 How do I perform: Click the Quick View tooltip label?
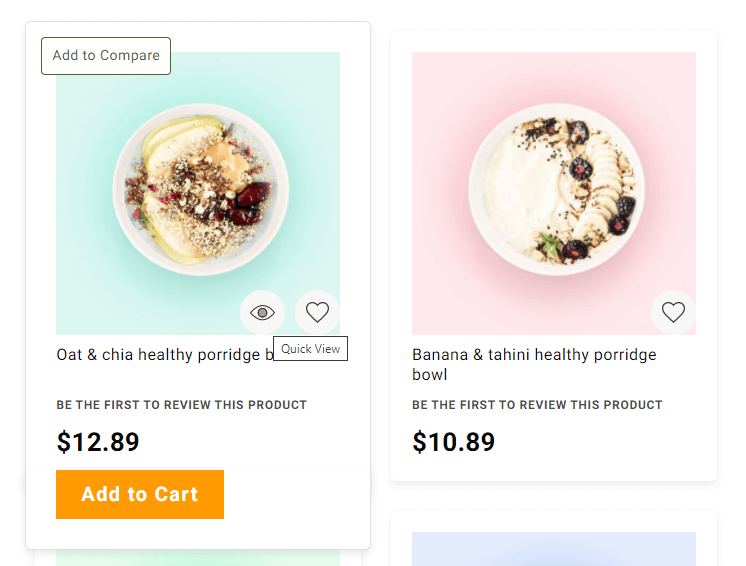(x=310, y=349)
